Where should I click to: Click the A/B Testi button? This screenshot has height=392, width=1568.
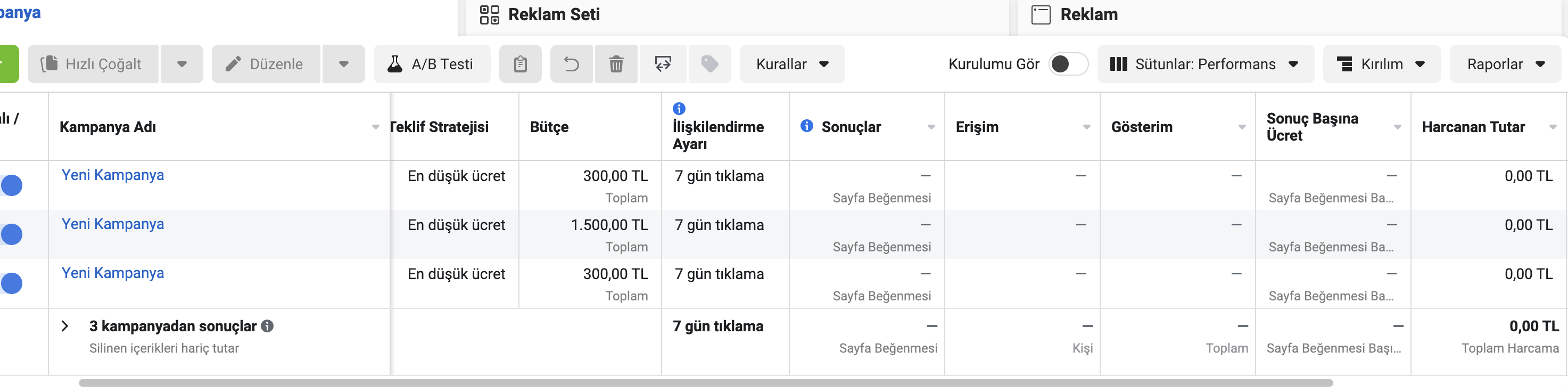click(431, 64)
